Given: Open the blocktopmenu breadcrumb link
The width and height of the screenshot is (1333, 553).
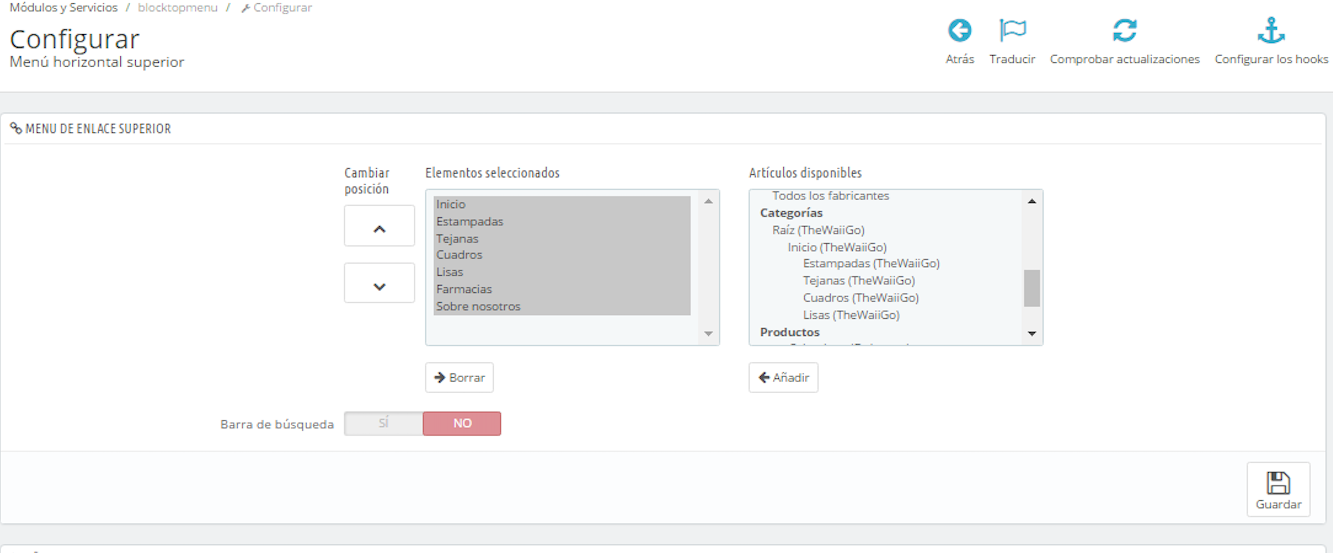Looking at the screenshot, I should pos(178,8).
